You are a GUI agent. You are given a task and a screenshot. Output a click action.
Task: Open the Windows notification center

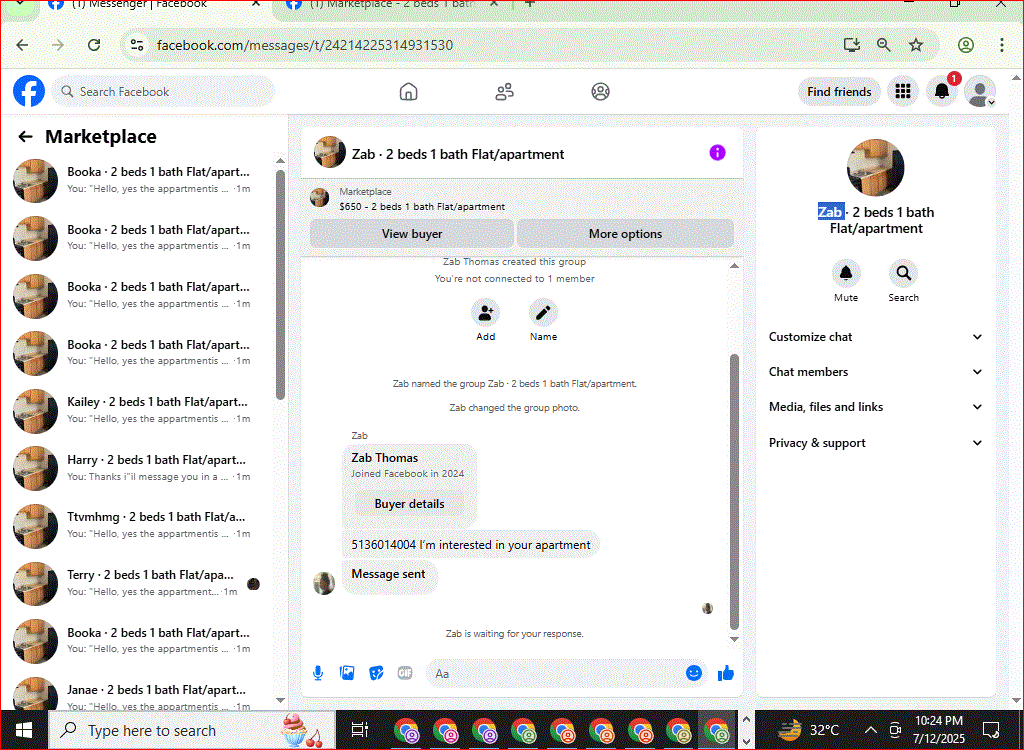(x=991, y=730)
